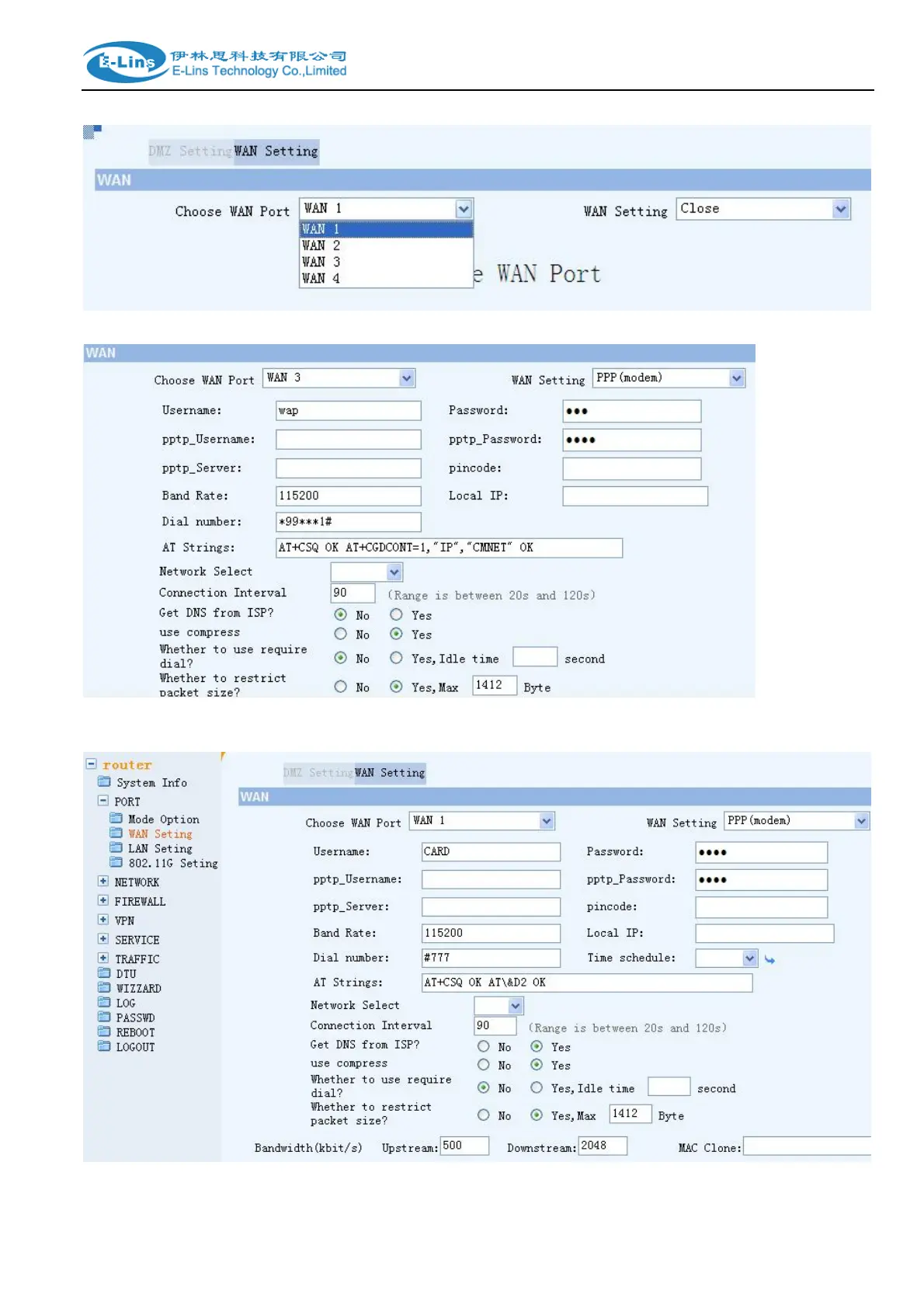Expand the NETWORK tree node
The height and width of the screenshot is (1308, 924).
103,881
